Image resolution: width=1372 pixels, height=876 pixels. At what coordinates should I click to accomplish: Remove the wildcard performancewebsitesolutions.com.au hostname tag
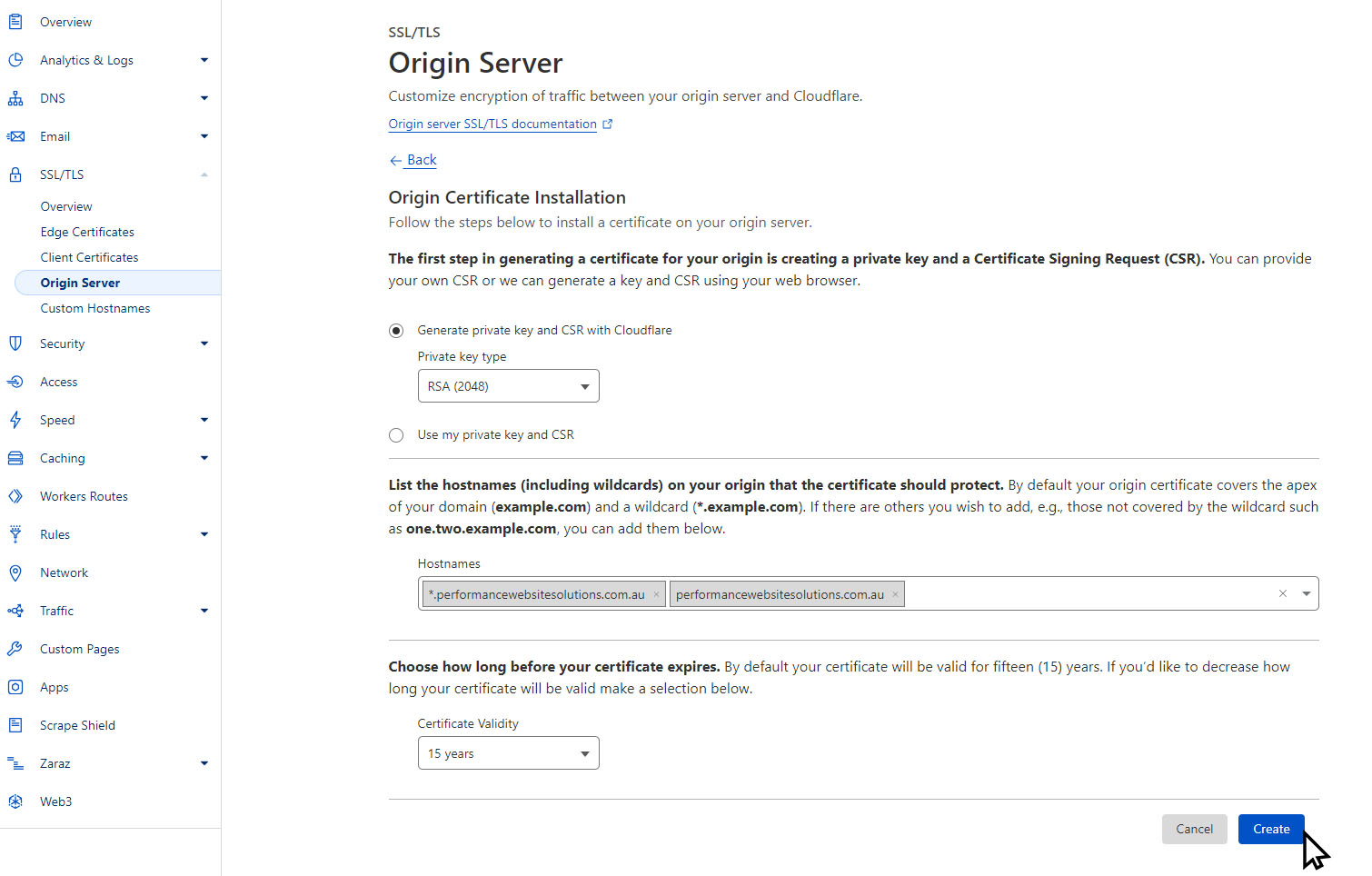click(656, 594)
